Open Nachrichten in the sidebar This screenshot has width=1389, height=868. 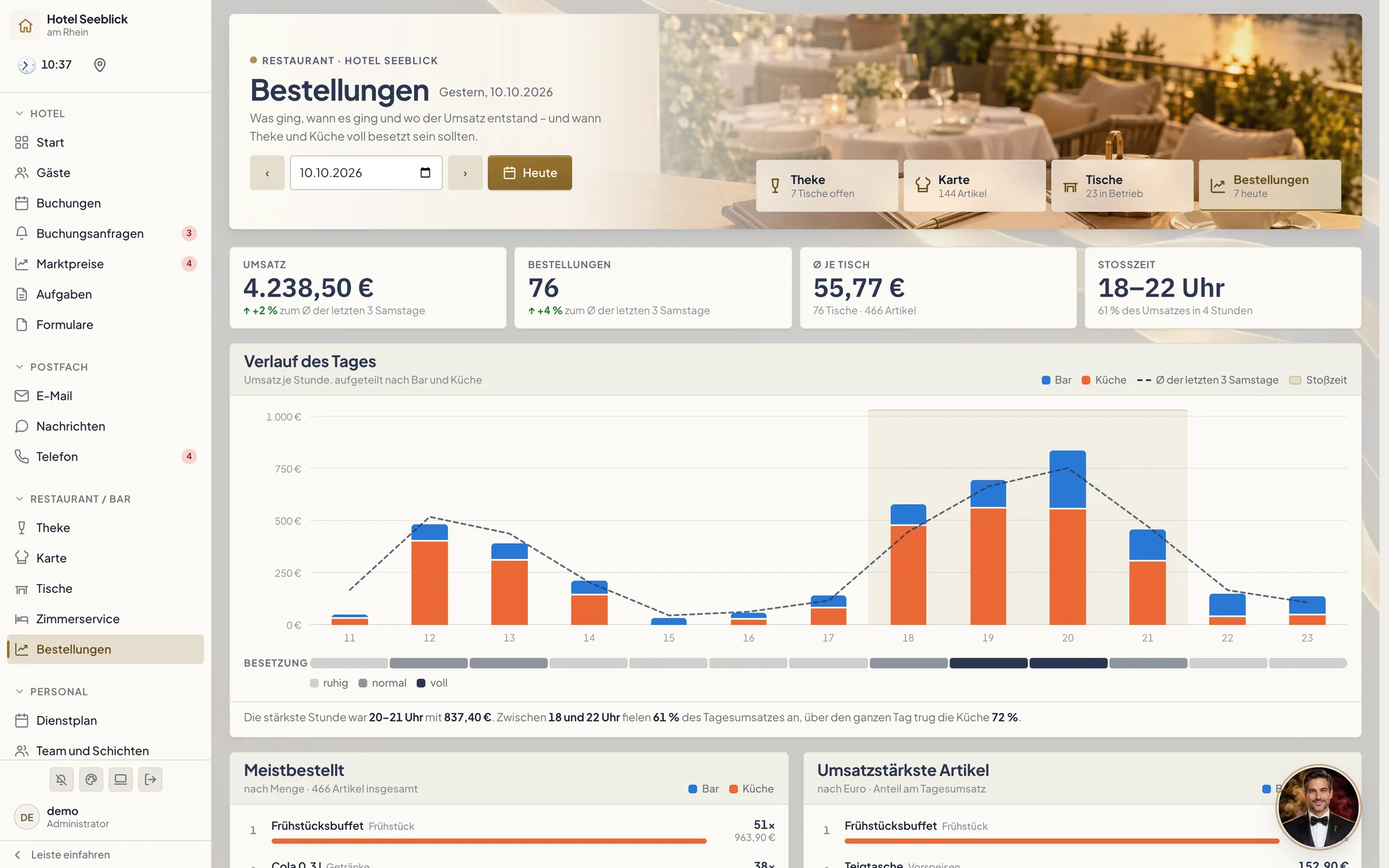pyautogui.click(x=106, y=426)
